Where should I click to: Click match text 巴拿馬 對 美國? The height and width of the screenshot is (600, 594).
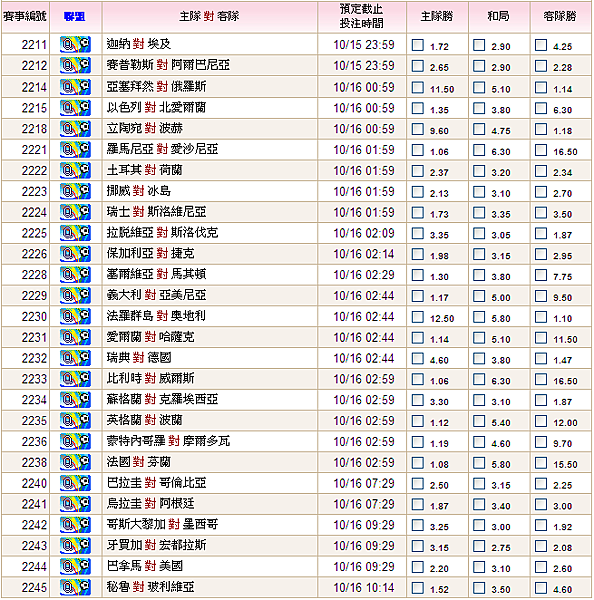145,566
